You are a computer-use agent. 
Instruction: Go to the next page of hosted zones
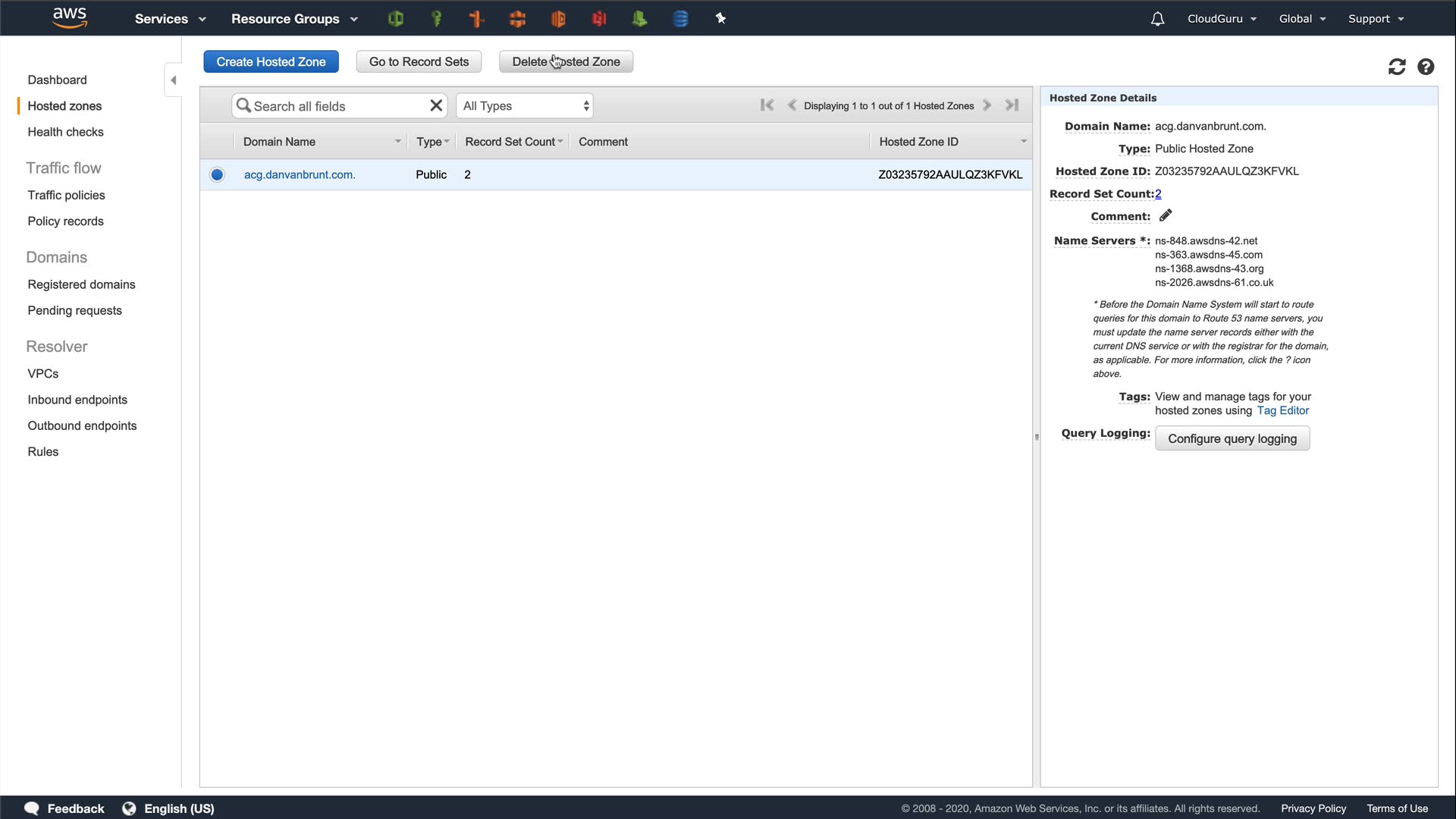coord(987,105)
